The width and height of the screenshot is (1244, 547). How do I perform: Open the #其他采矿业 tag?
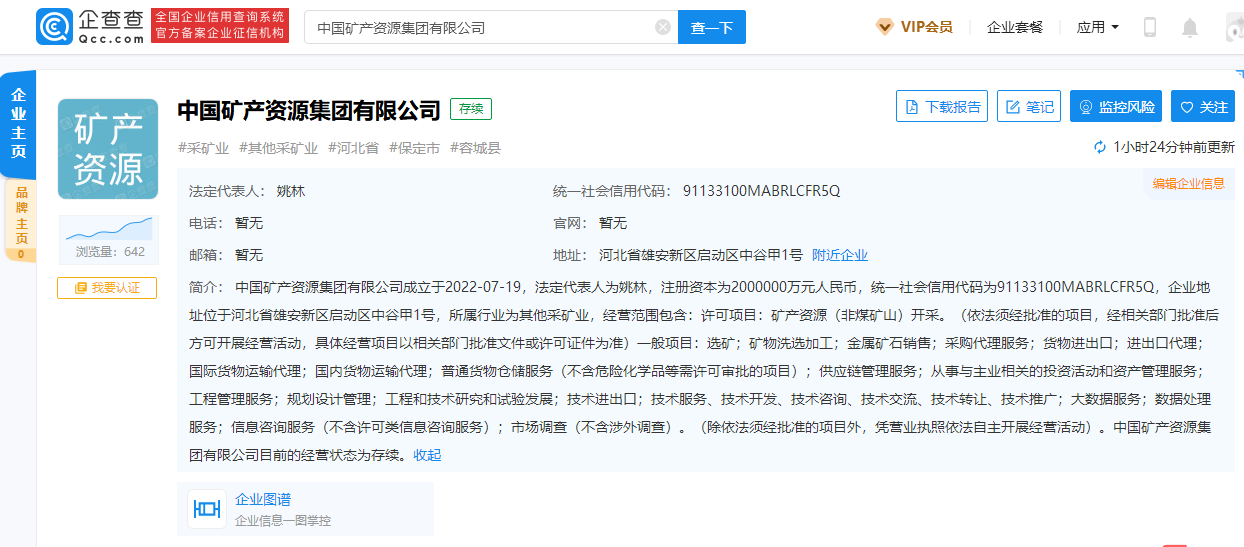(278, 148)
